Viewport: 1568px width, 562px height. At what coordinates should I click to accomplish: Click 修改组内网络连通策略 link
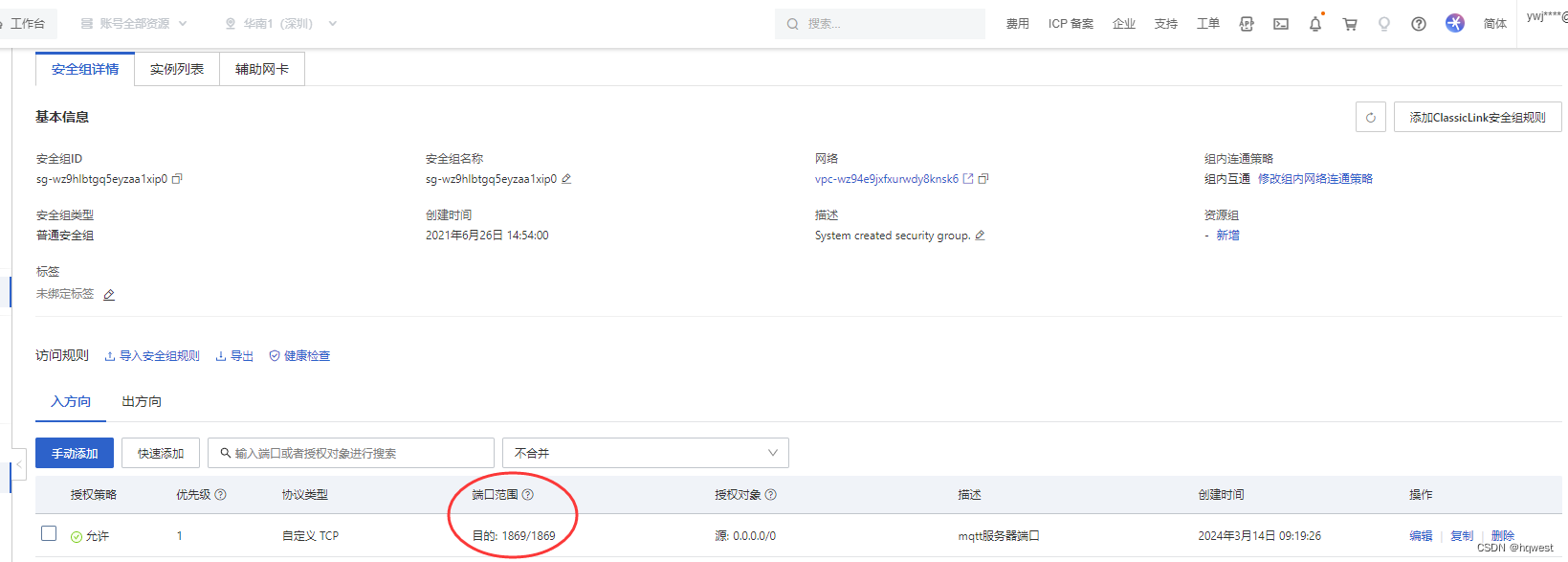[1315, 179]
